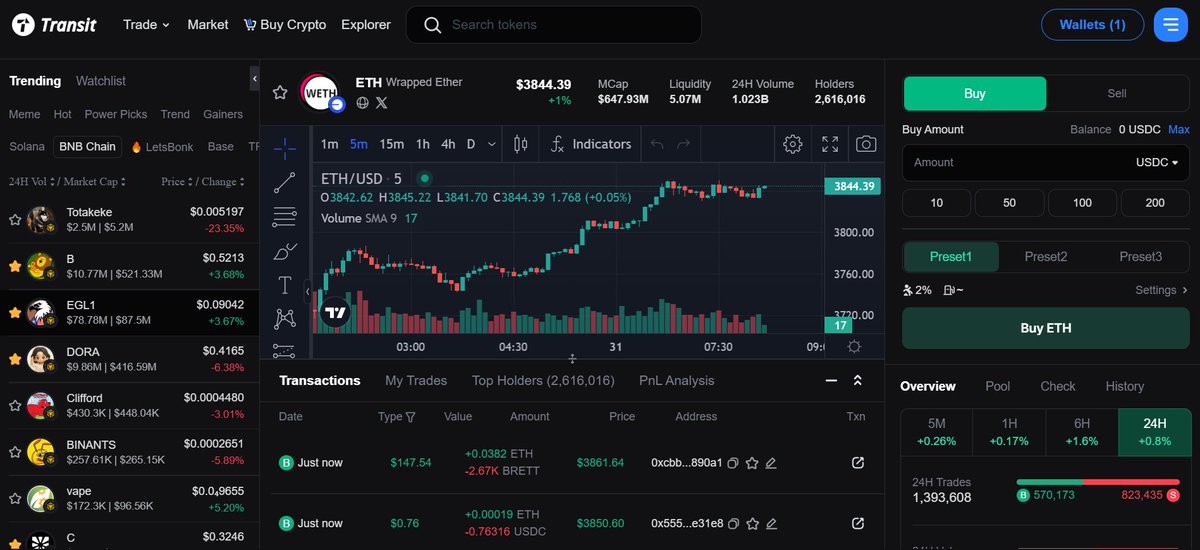Take a chart snapshot with camera icon
Image resolution: width=1200 pixels, height=550 pixels.
[x=866, y=144]
